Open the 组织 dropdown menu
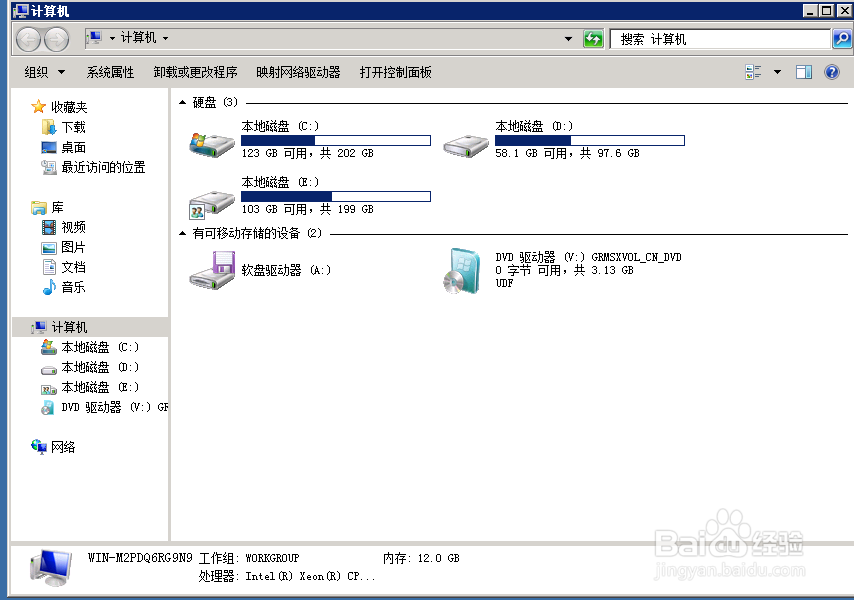This screenshot has height=600, width=854. click(44, 72)
